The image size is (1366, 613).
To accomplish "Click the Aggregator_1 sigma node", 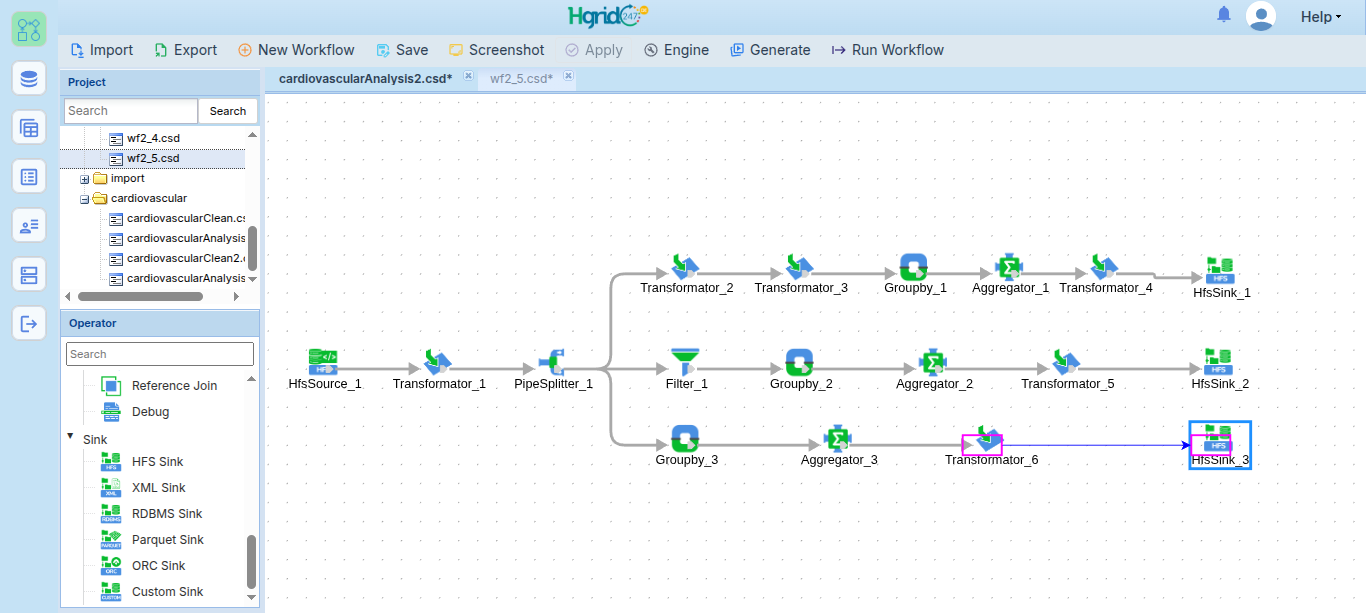I will (x=1009, y=266).
